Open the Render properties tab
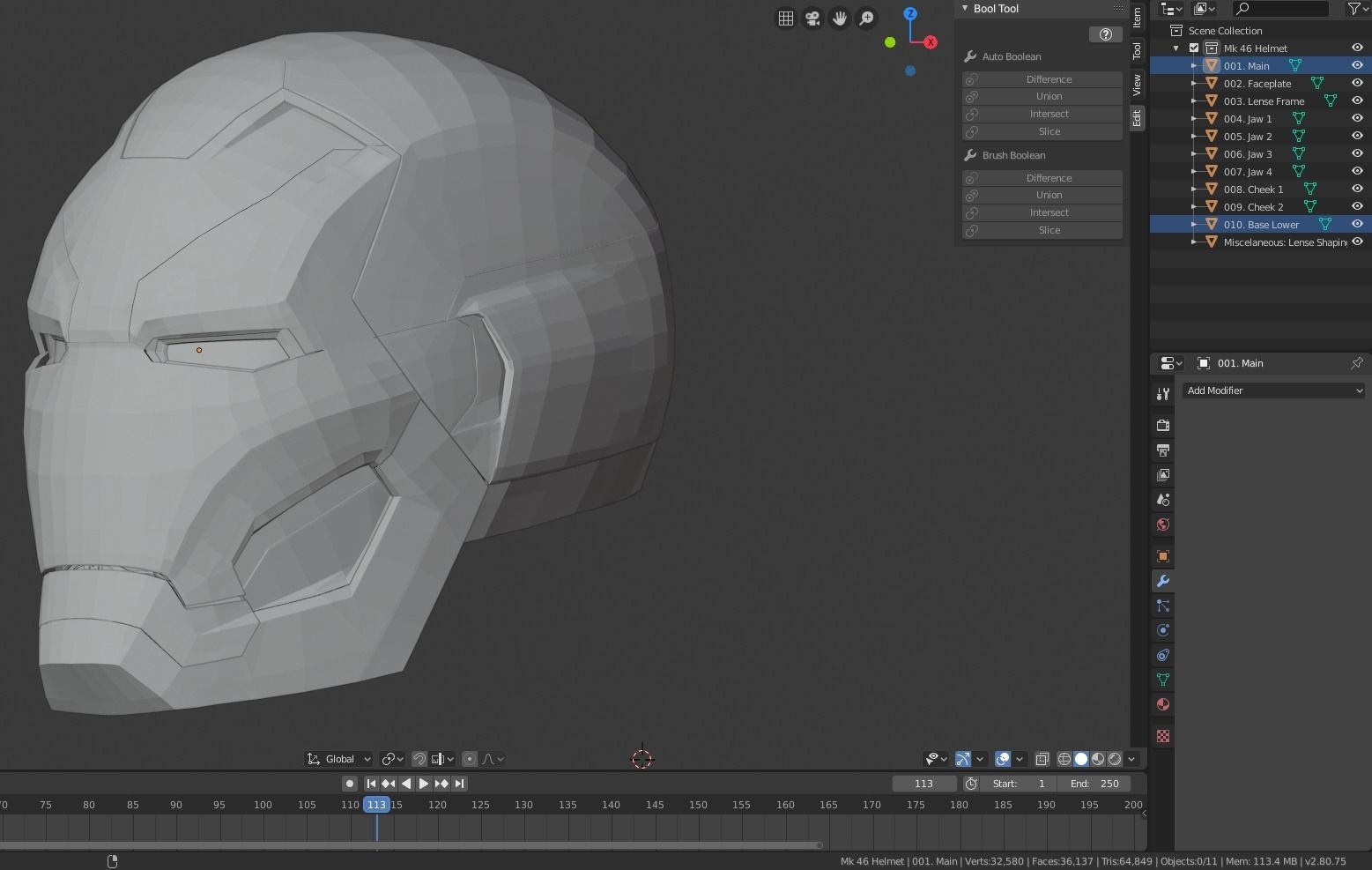This screenshot has height=870, width=1372. (x=1163, y=426)
